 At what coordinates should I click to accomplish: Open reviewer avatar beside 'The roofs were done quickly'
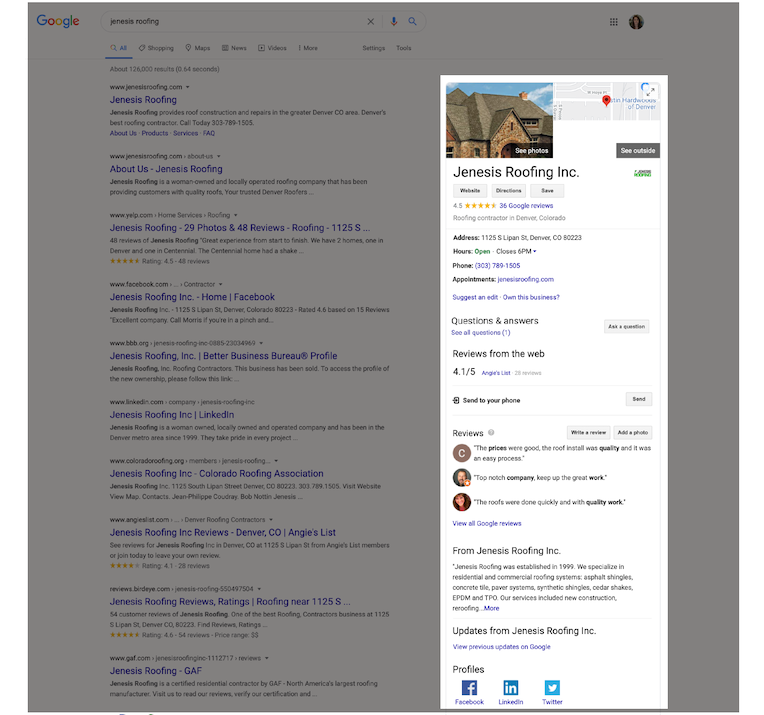click(461, 502)
